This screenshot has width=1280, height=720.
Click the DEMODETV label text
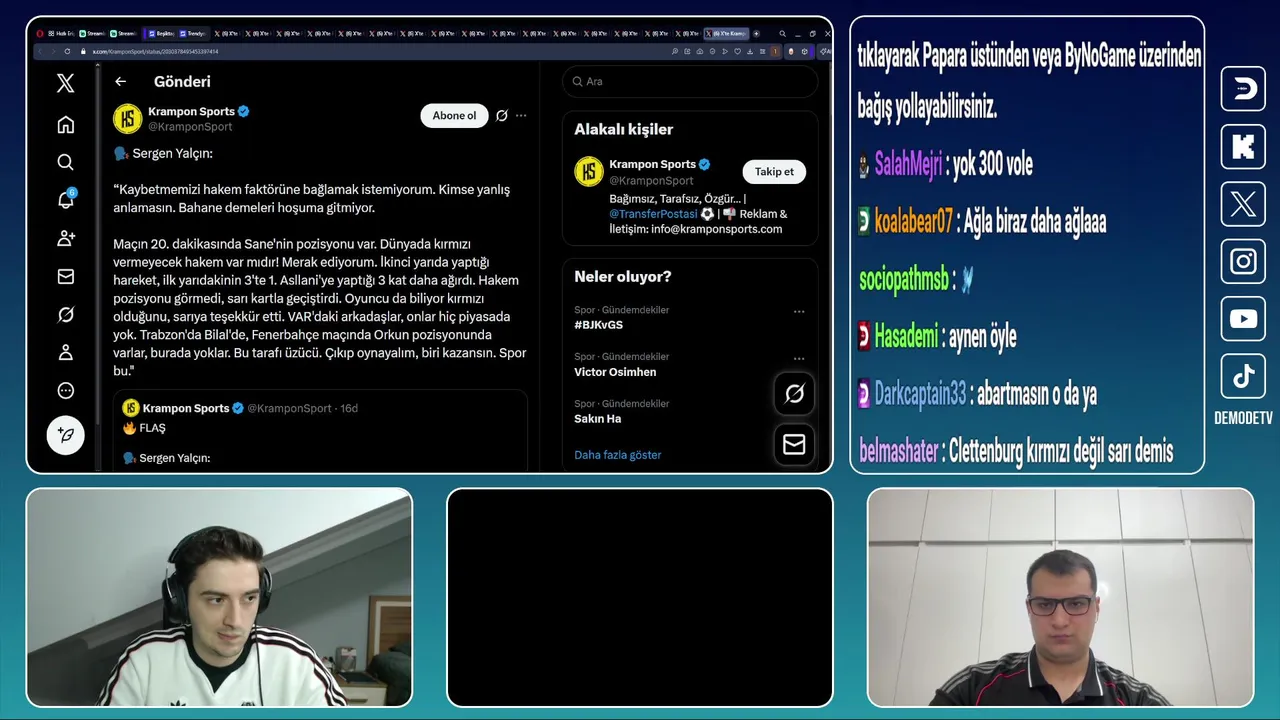(1243, 419)
